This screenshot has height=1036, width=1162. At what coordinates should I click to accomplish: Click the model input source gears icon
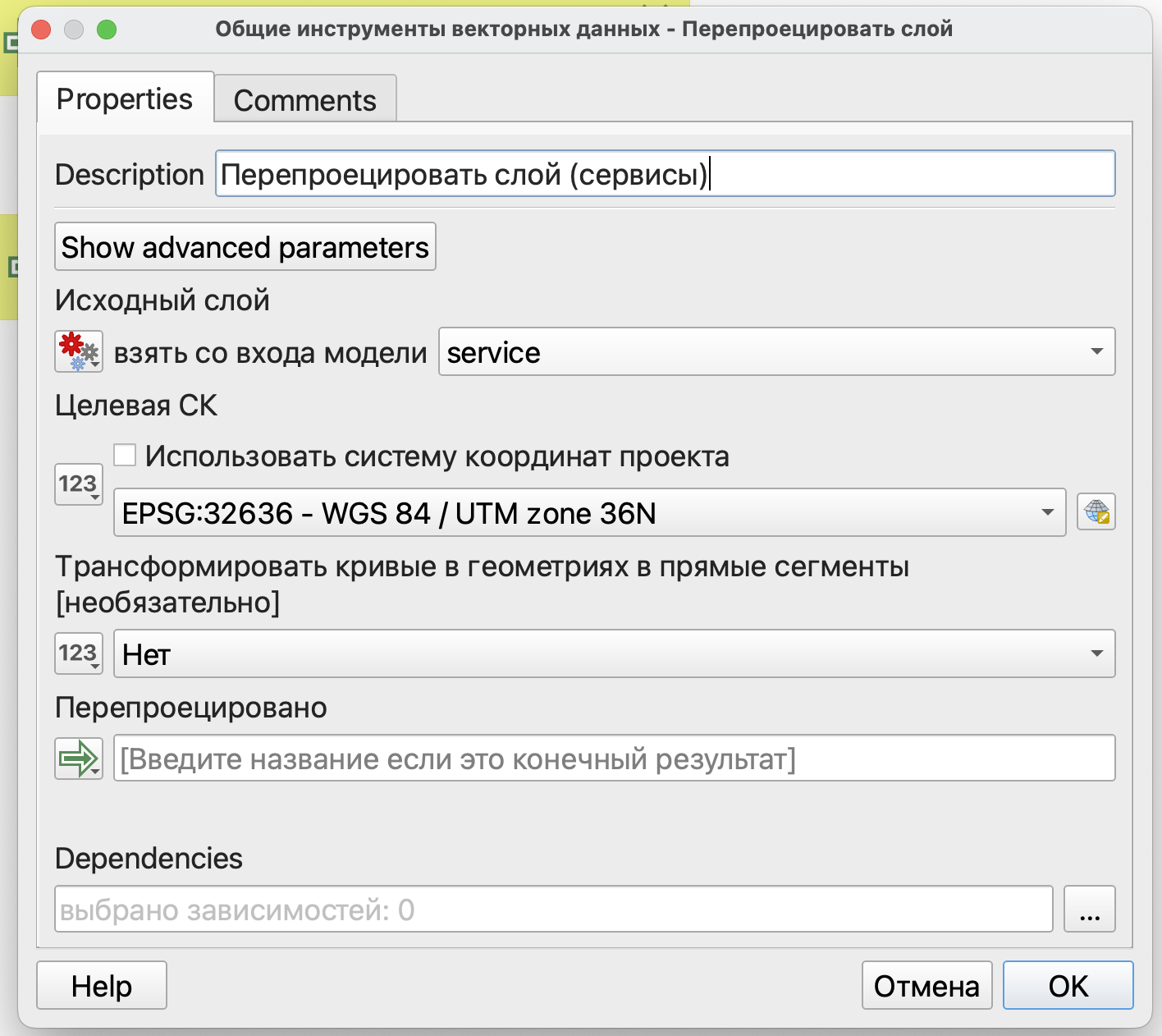tap(78, 351)
